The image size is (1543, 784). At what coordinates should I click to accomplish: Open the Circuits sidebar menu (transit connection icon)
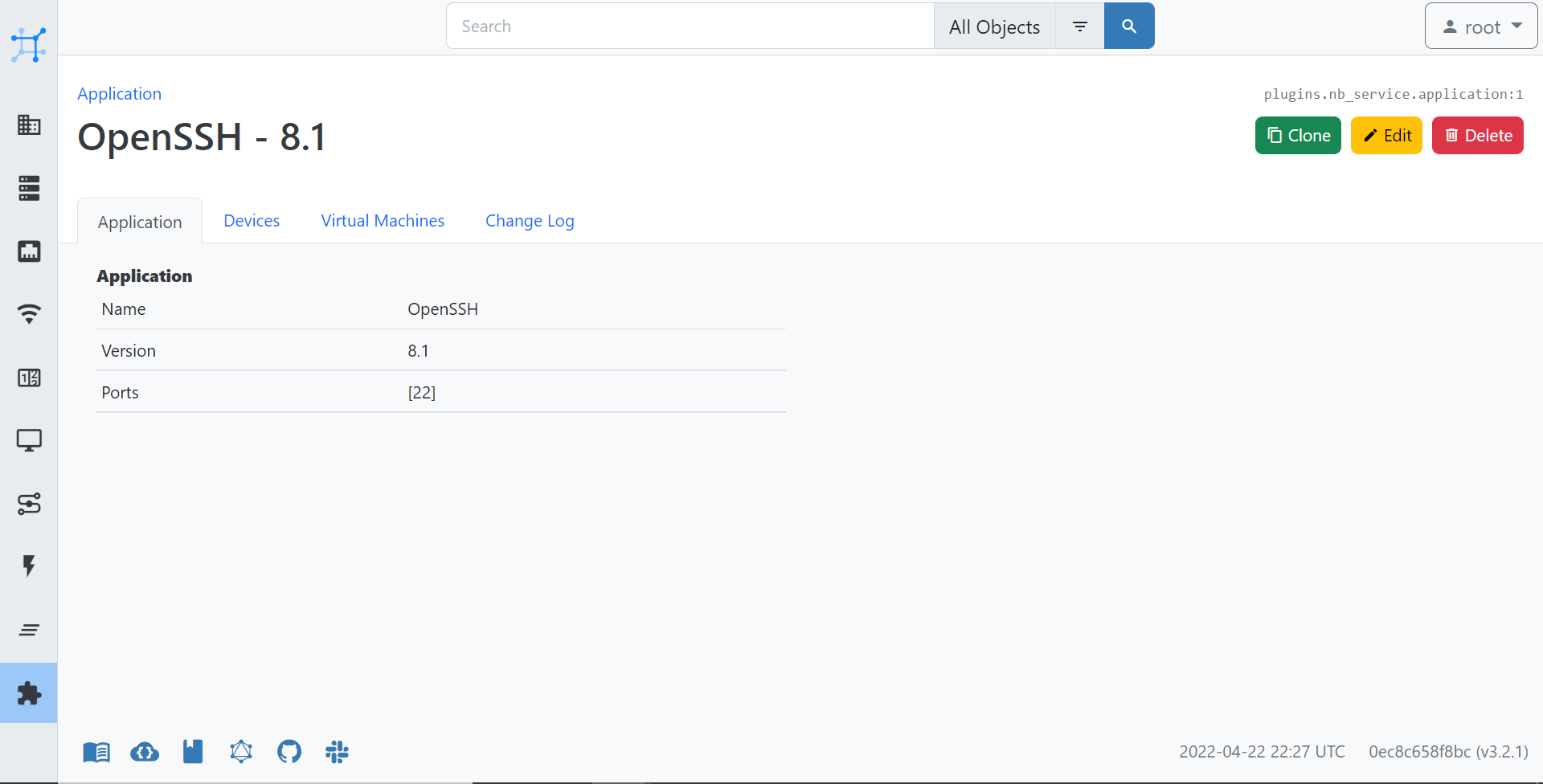click(x=29, y=504)
